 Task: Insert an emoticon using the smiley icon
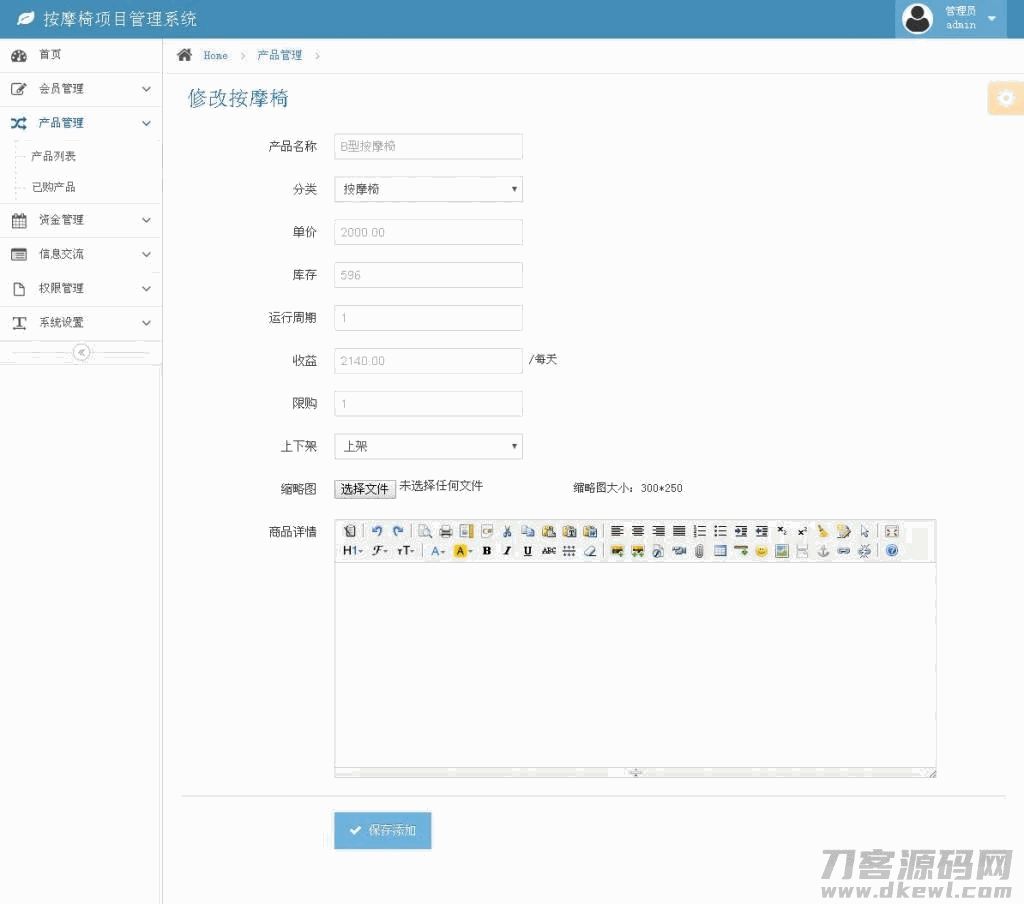[762, 551]
